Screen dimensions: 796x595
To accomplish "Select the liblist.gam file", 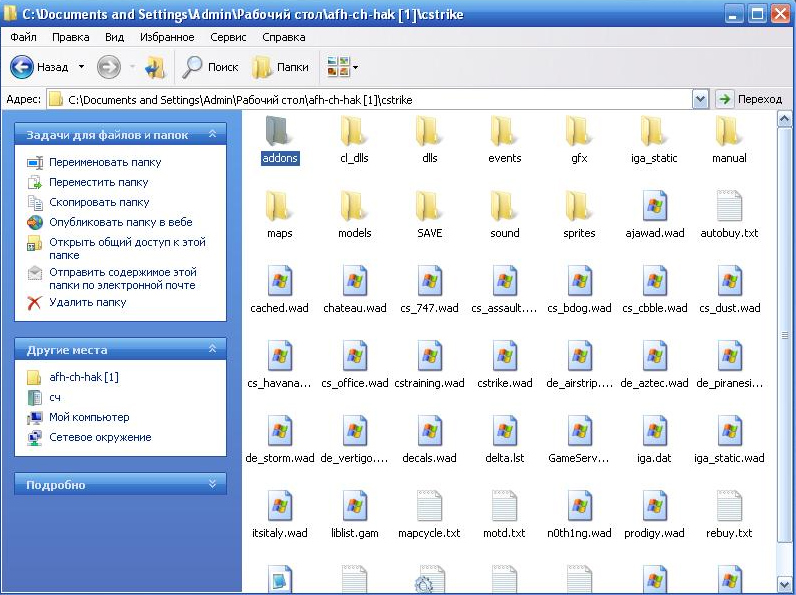I will point(354,514).
